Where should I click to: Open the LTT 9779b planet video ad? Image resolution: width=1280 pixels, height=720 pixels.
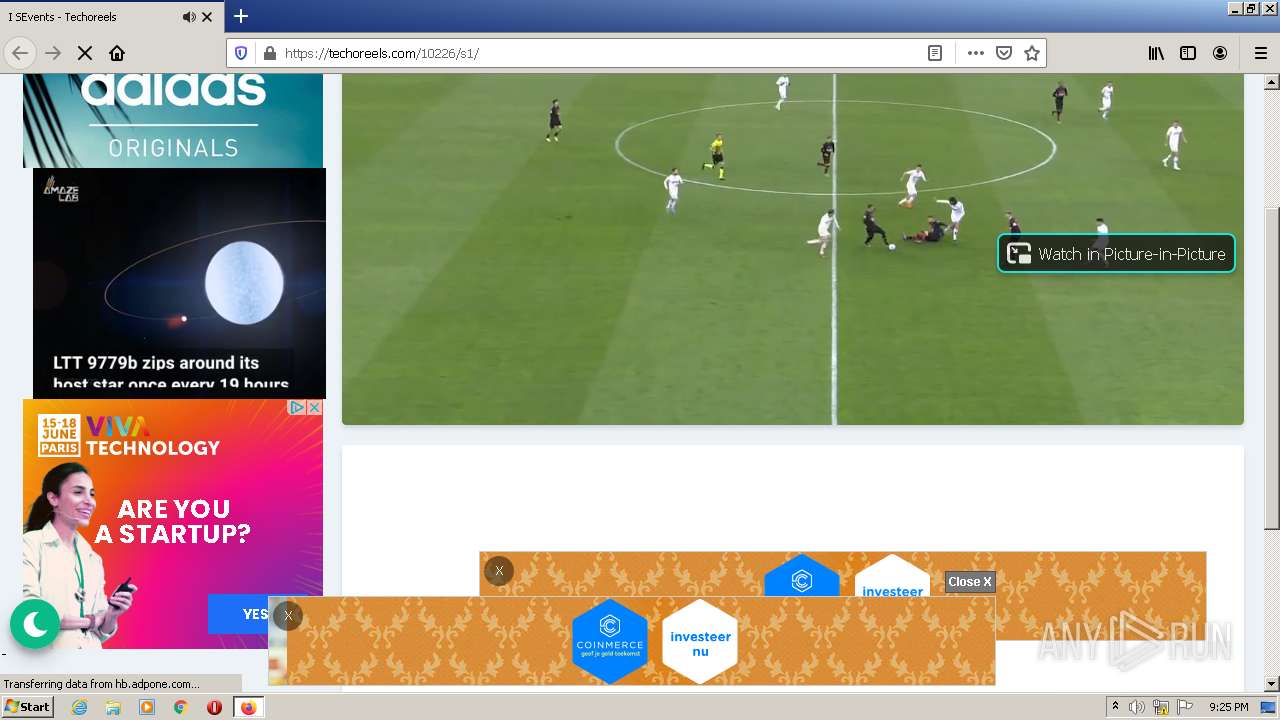179,283
